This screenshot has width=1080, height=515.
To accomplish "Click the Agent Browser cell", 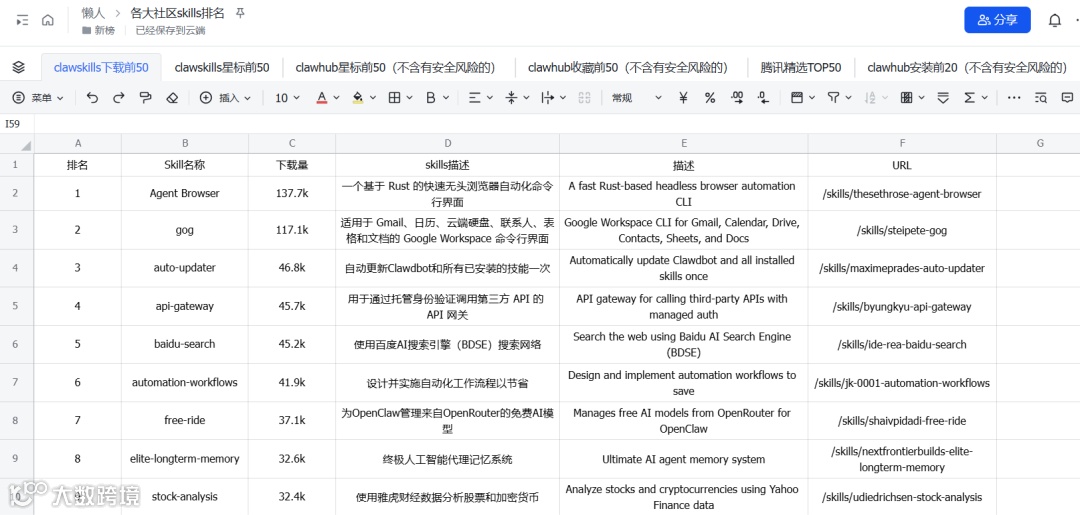I will (x=185, y=193).
